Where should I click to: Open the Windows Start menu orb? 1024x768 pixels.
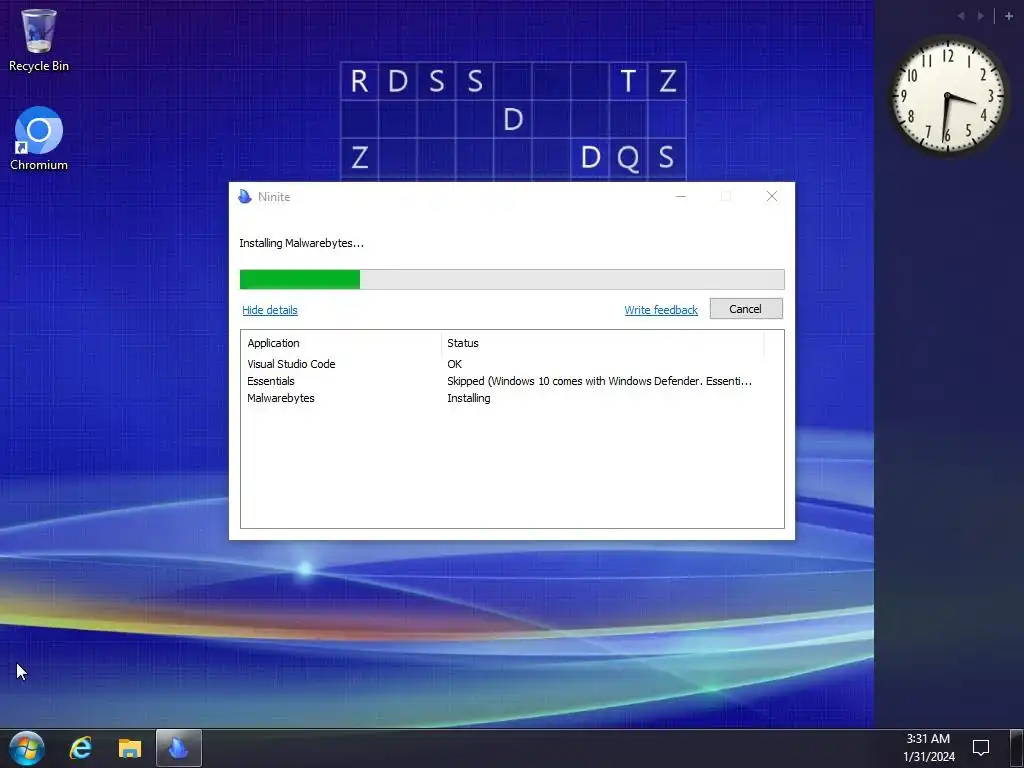coord(27,748)
